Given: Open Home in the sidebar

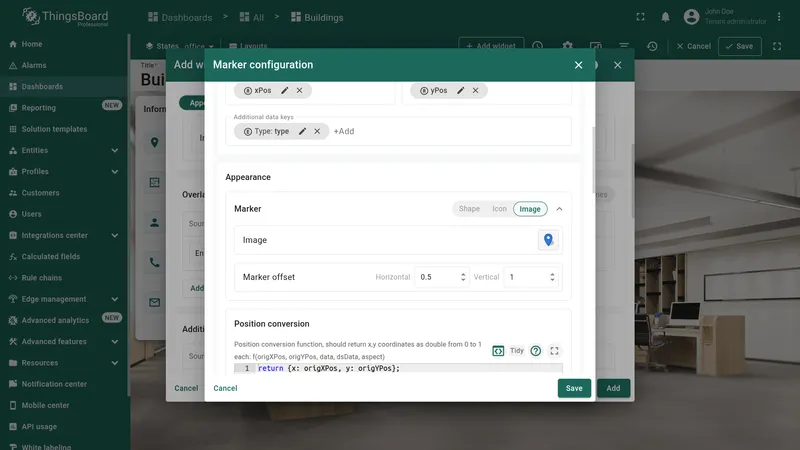Looking at the screenshot, I should [x=64, y=44].
